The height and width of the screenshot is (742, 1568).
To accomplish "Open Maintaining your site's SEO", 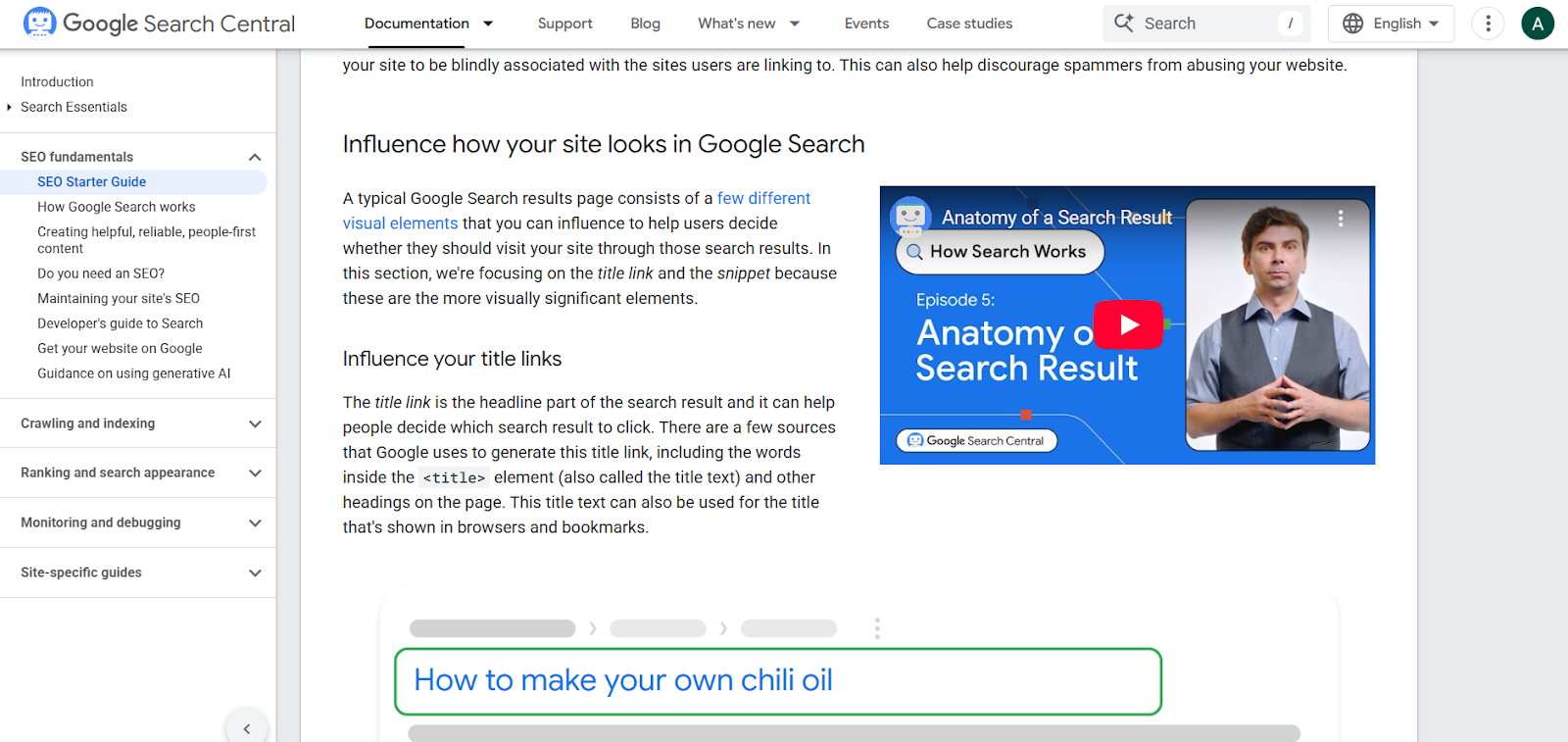I will [118, 298].
